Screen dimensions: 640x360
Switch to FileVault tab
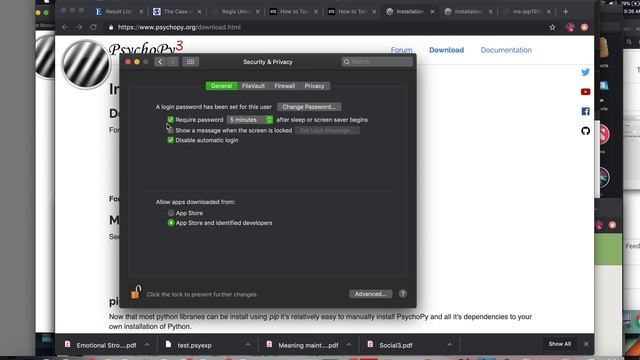[253, 86]
